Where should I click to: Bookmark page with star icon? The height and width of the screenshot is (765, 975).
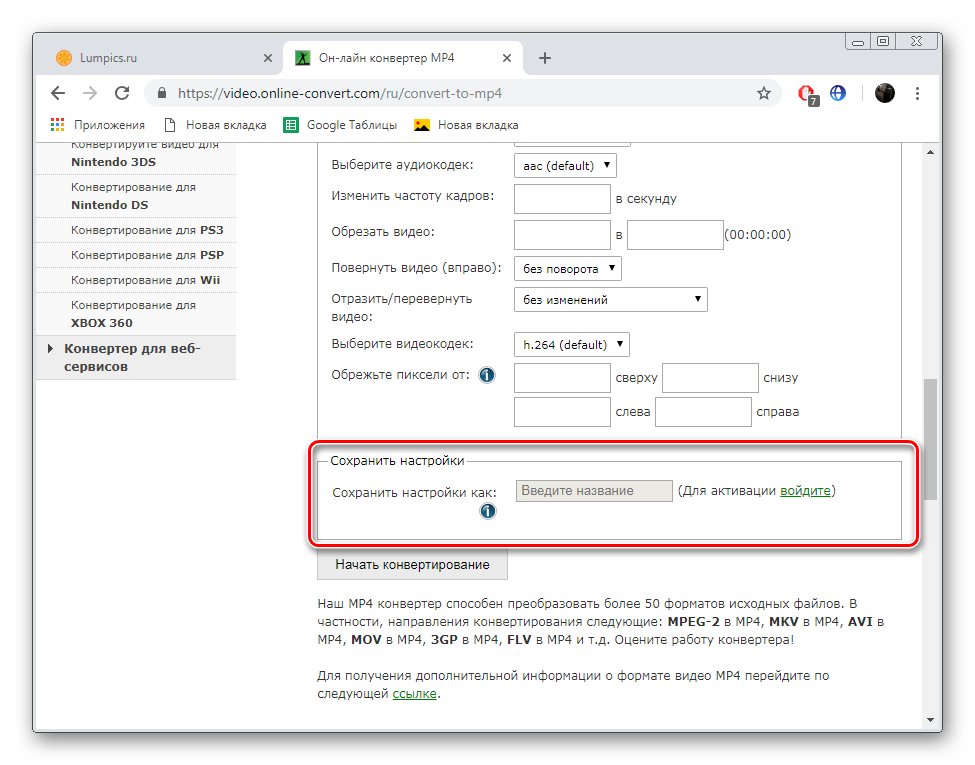pos(764,93)
